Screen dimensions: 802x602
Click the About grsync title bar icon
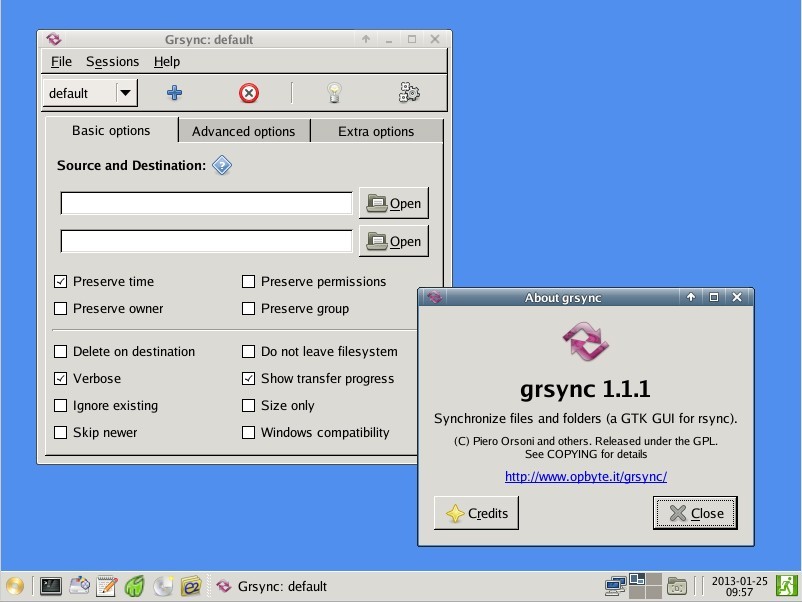coord(435,297)
